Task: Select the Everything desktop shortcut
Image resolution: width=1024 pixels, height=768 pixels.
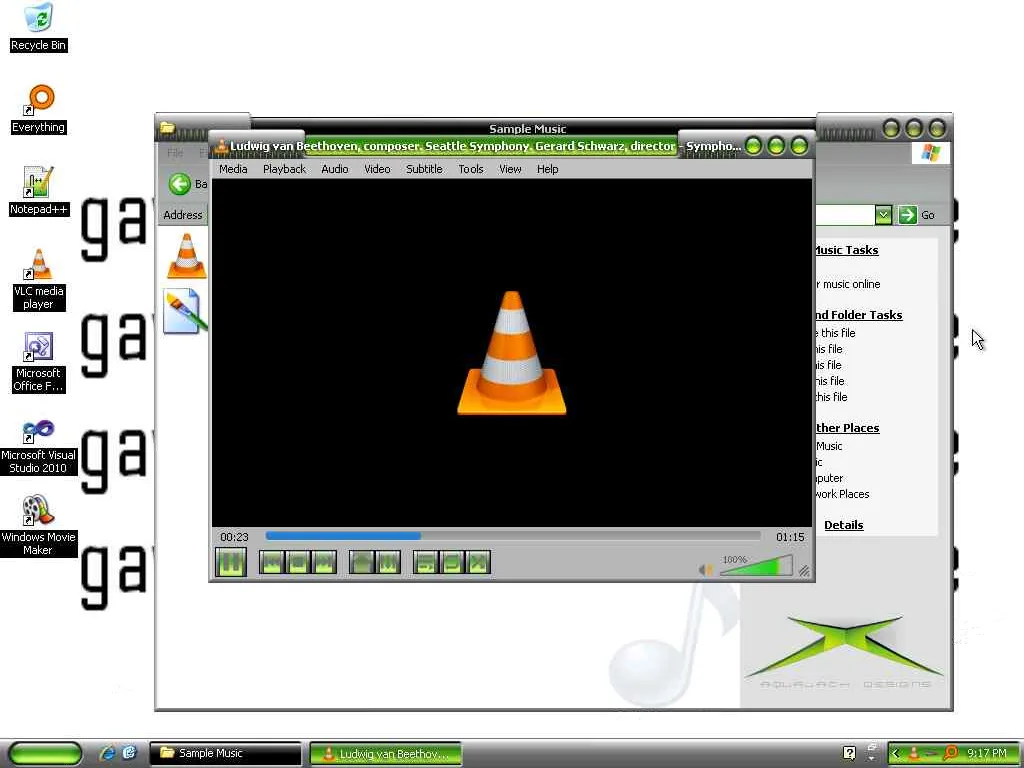Action: tap(39, 109)
